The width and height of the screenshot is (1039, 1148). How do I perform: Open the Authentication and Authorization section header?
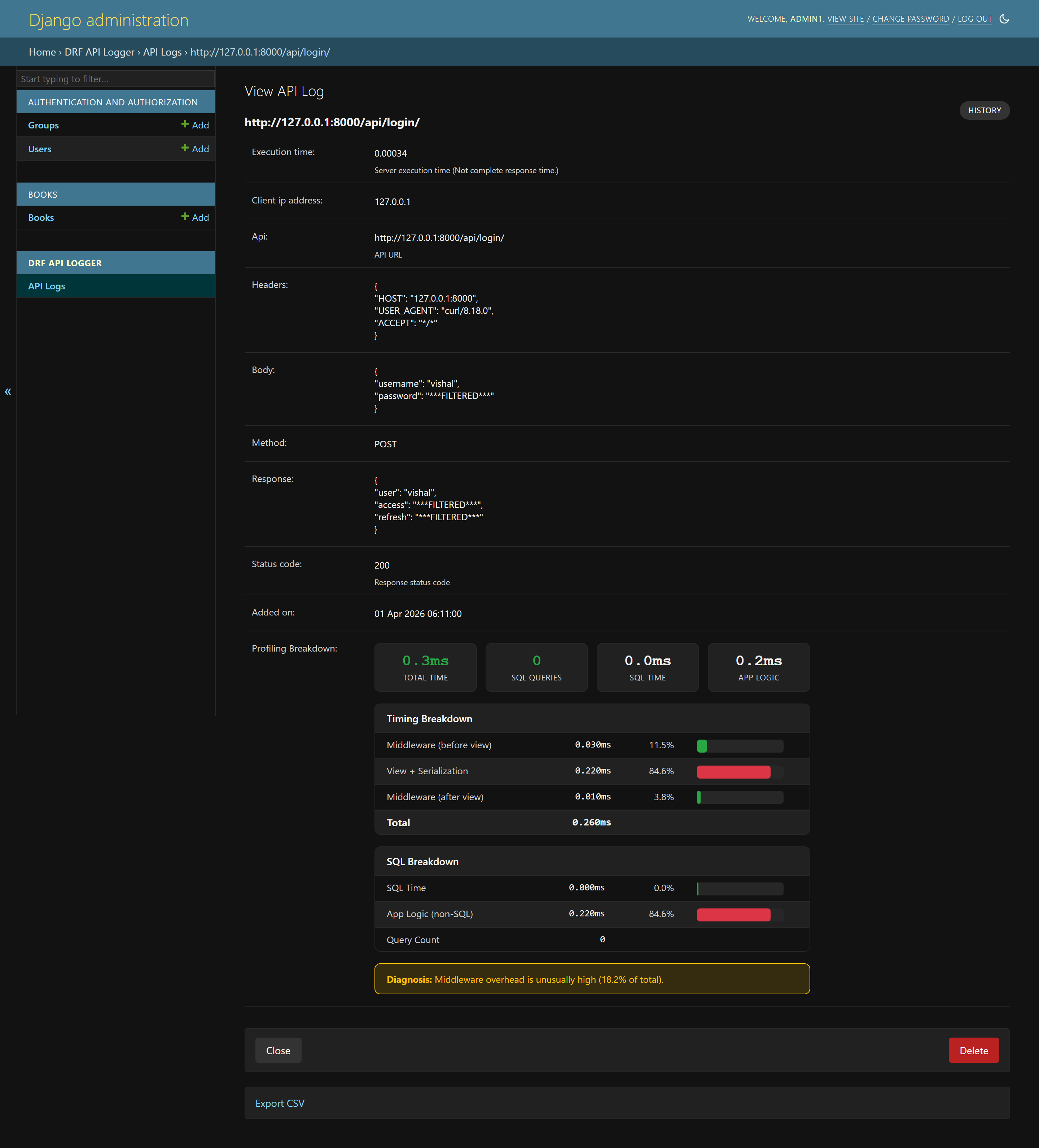113,102
